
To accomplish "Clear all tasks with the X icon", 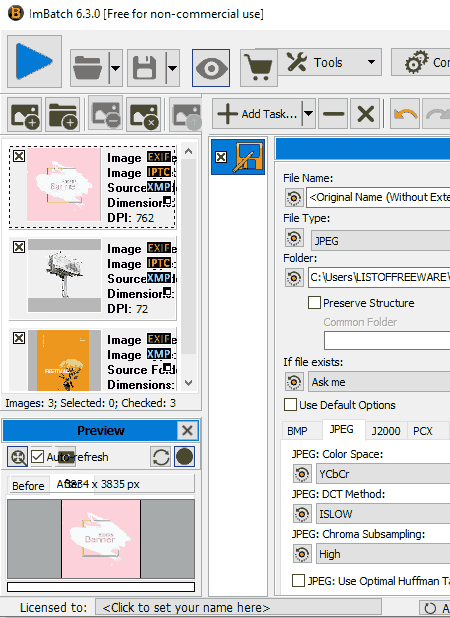I will 365,114.
